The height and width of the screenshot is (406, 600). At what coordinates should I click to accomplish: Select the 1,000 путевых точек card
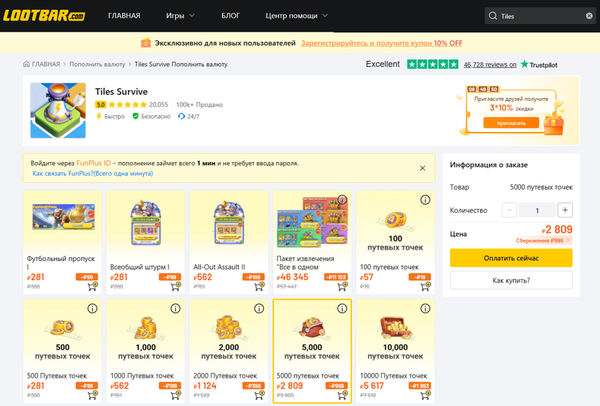(x=146, y=351)
